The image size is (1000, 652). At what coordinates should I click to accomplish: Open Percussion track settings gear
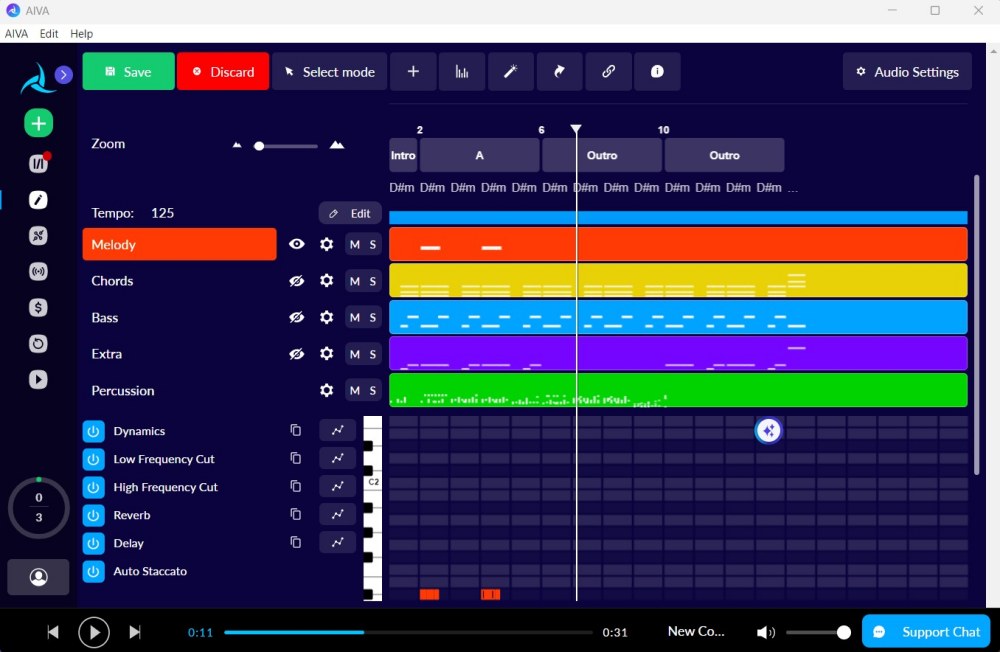click(327, 390)
